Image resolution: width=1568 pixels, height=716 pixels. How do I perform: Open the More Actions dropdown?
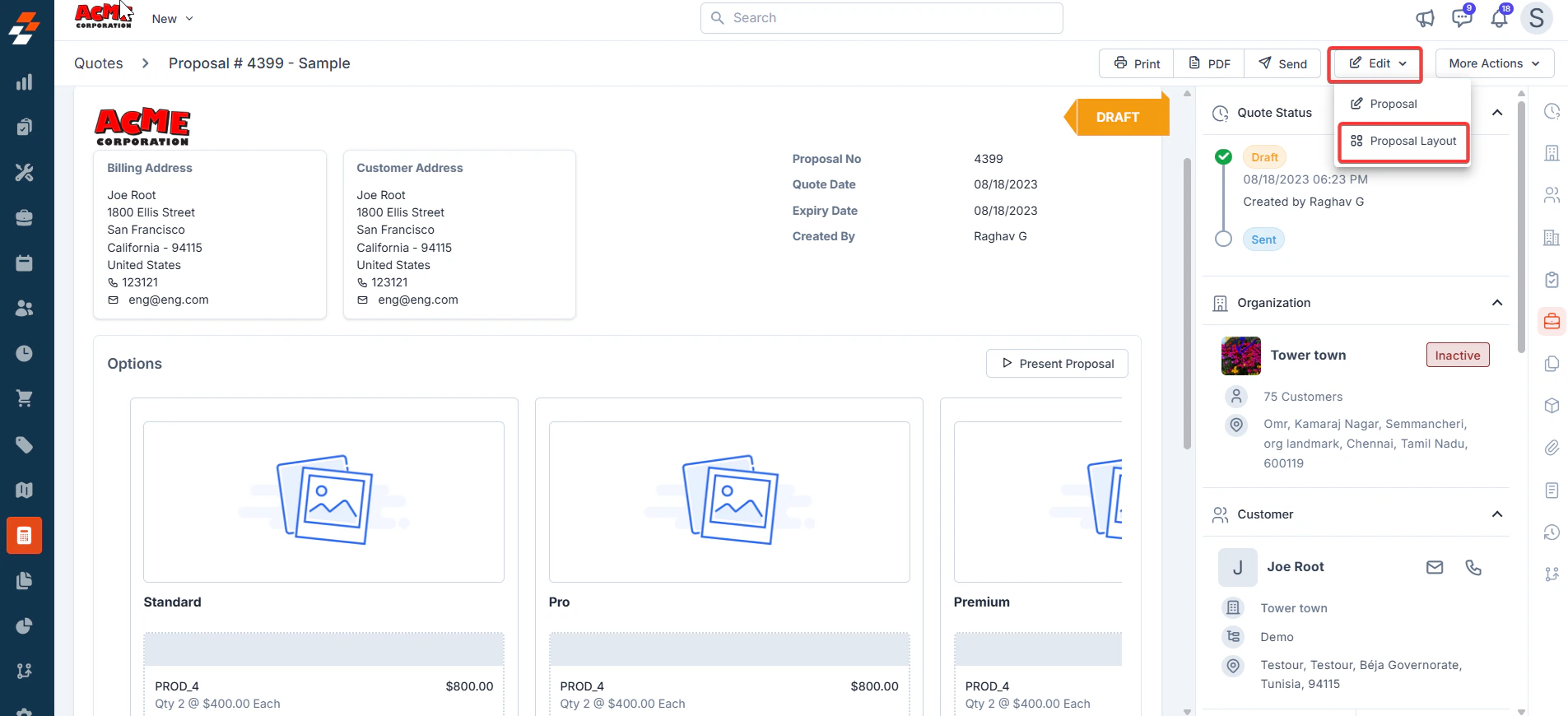click(x=1494, y=63)
